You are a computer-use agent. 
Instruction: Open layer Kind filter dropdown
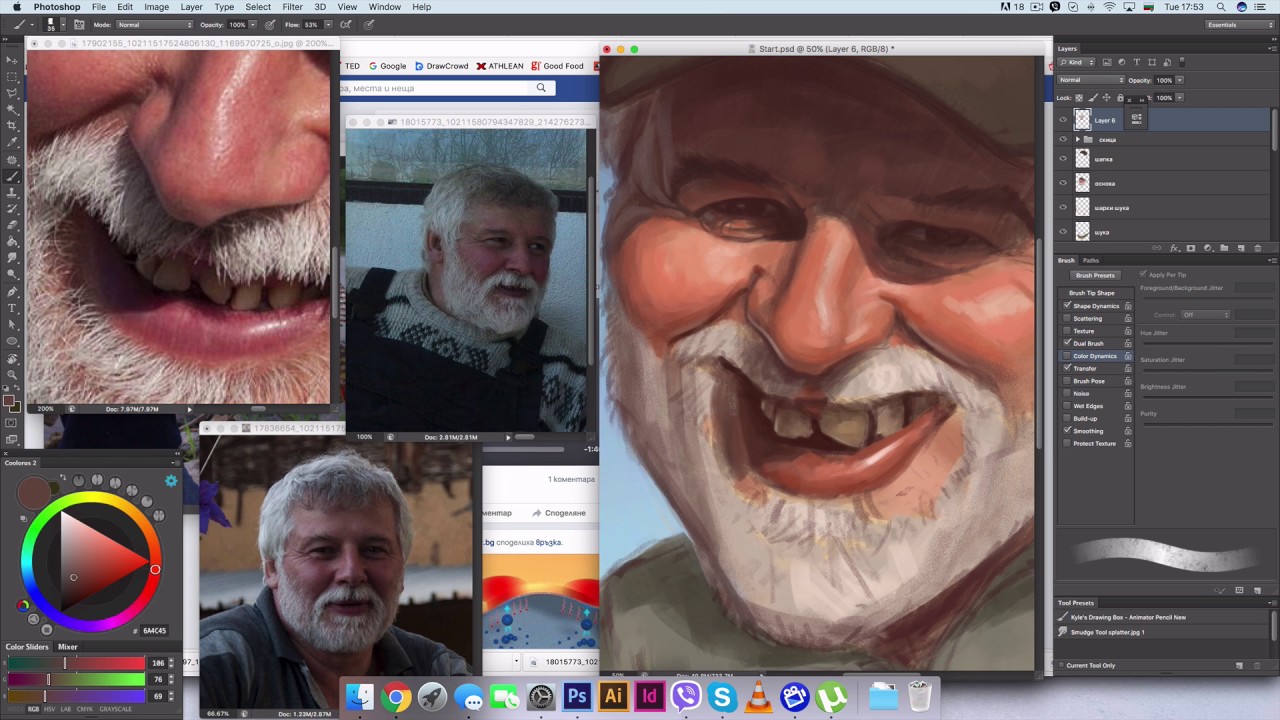click(1077, 62)
